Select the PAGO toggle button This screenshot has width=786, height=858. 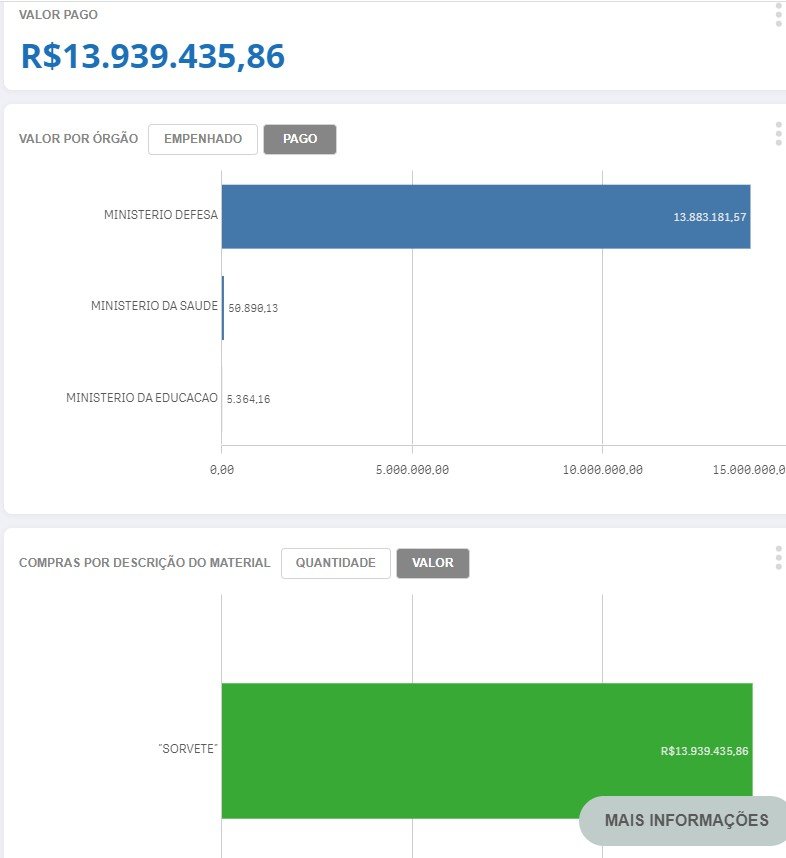point(300,139)
